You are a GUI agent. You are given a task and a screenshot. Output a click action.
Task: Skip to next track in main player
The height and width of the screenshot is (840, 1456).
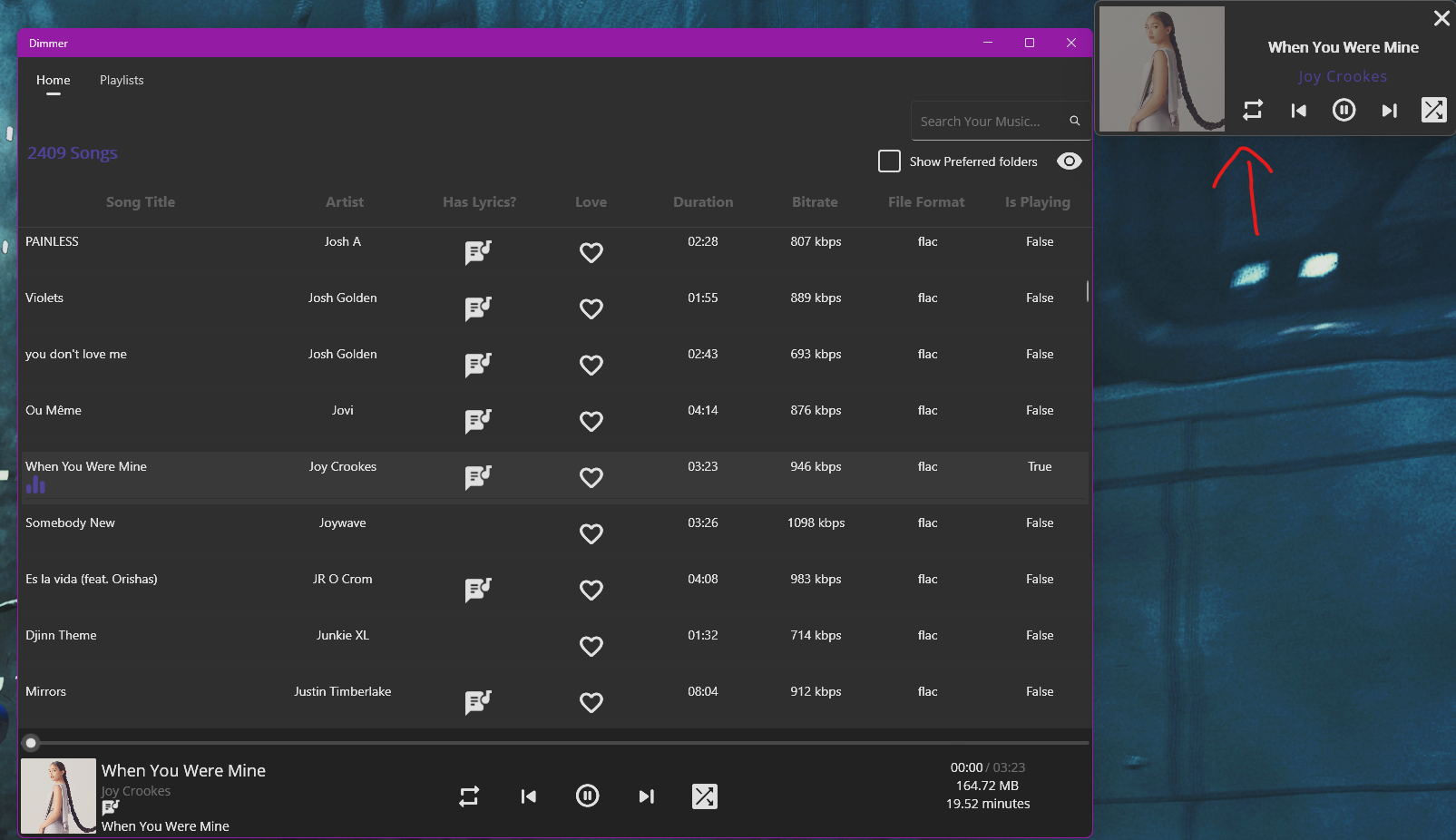[x=646, y=796]
